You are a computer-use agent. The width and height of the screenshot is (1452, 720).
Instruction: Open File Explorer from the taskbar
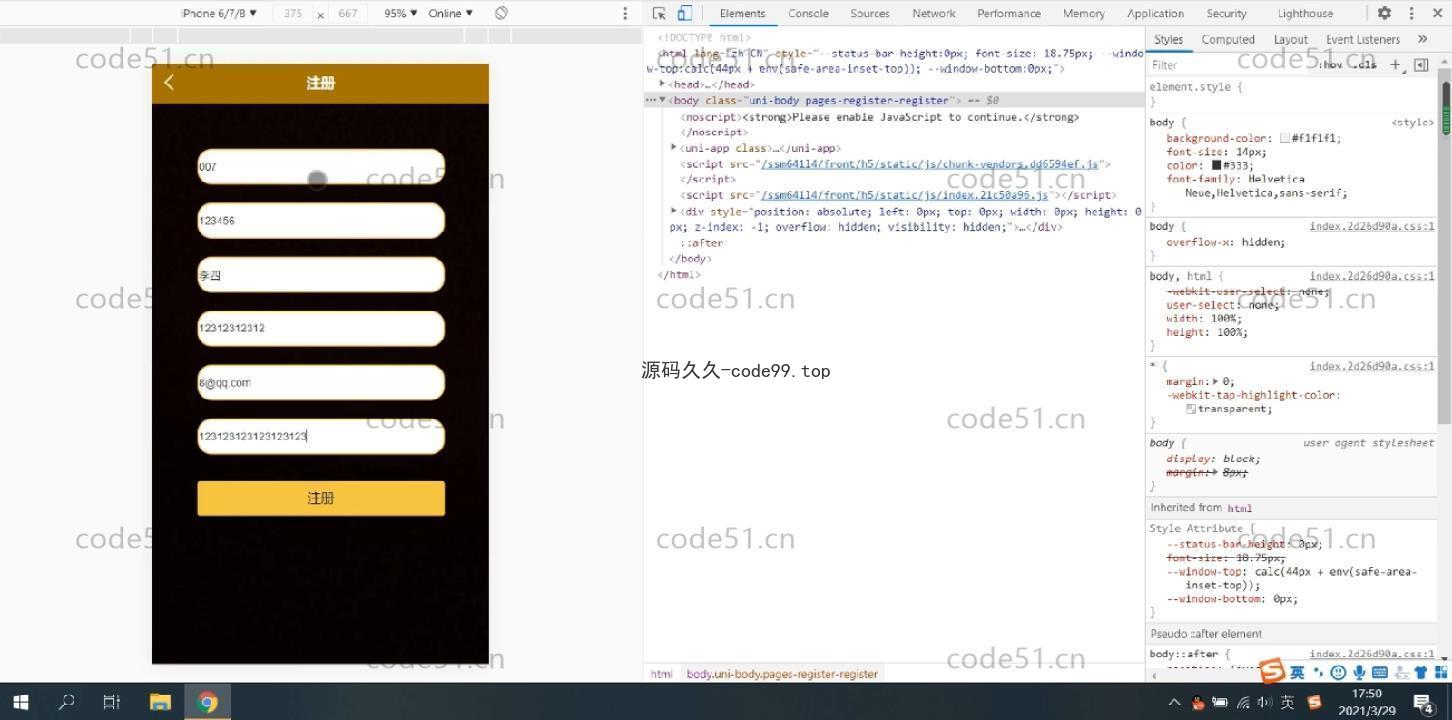[x=160, y=702]
